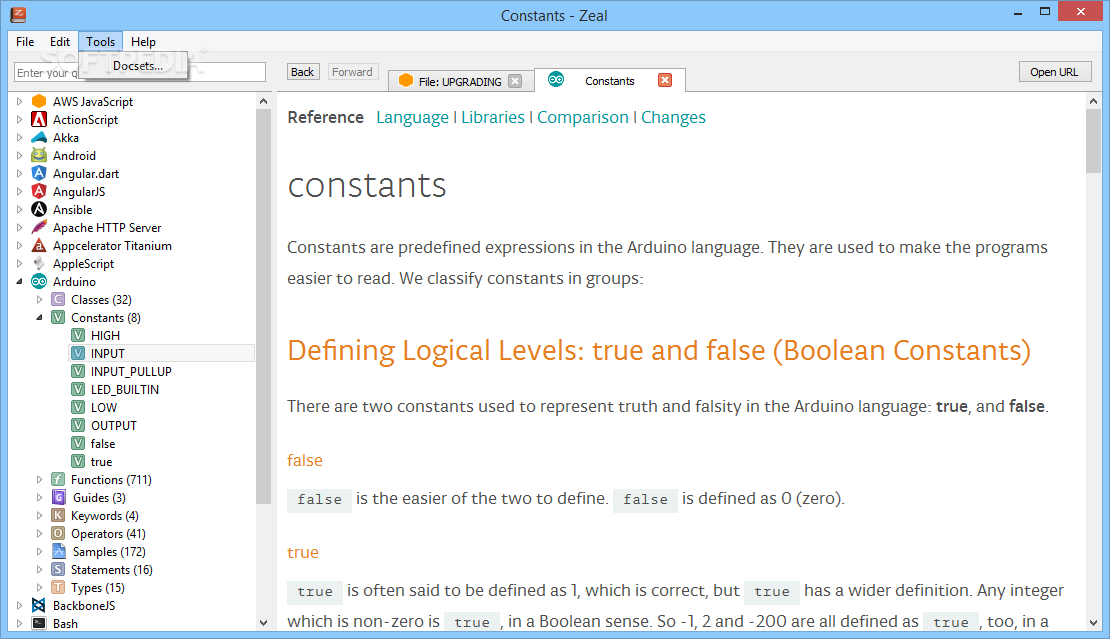Select the OUTPUT constant
1110x639 pixels.
pos(113,425)
